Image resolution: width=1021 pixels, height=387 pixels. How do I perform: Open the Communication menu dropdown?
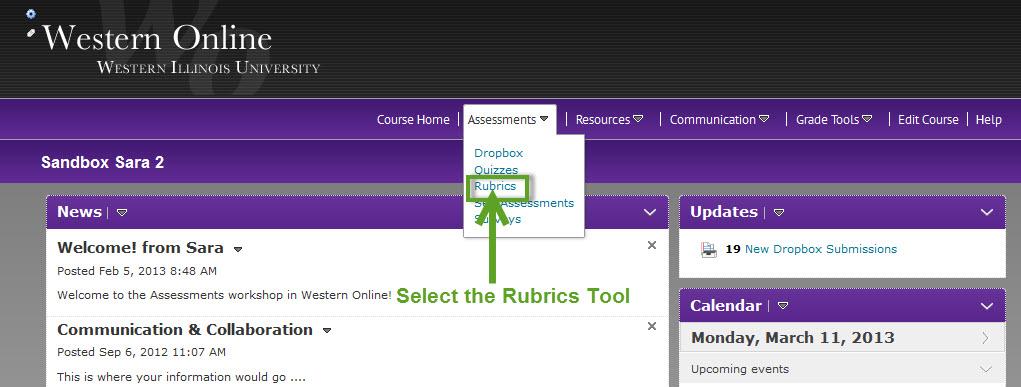720,119
